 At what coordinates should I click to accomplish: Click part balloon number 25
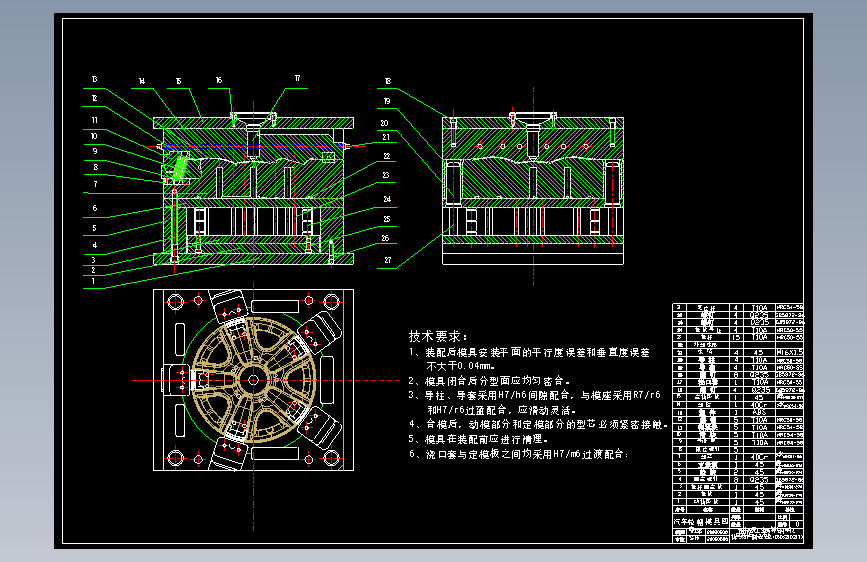pyautogui.click(x=387, y=219)
